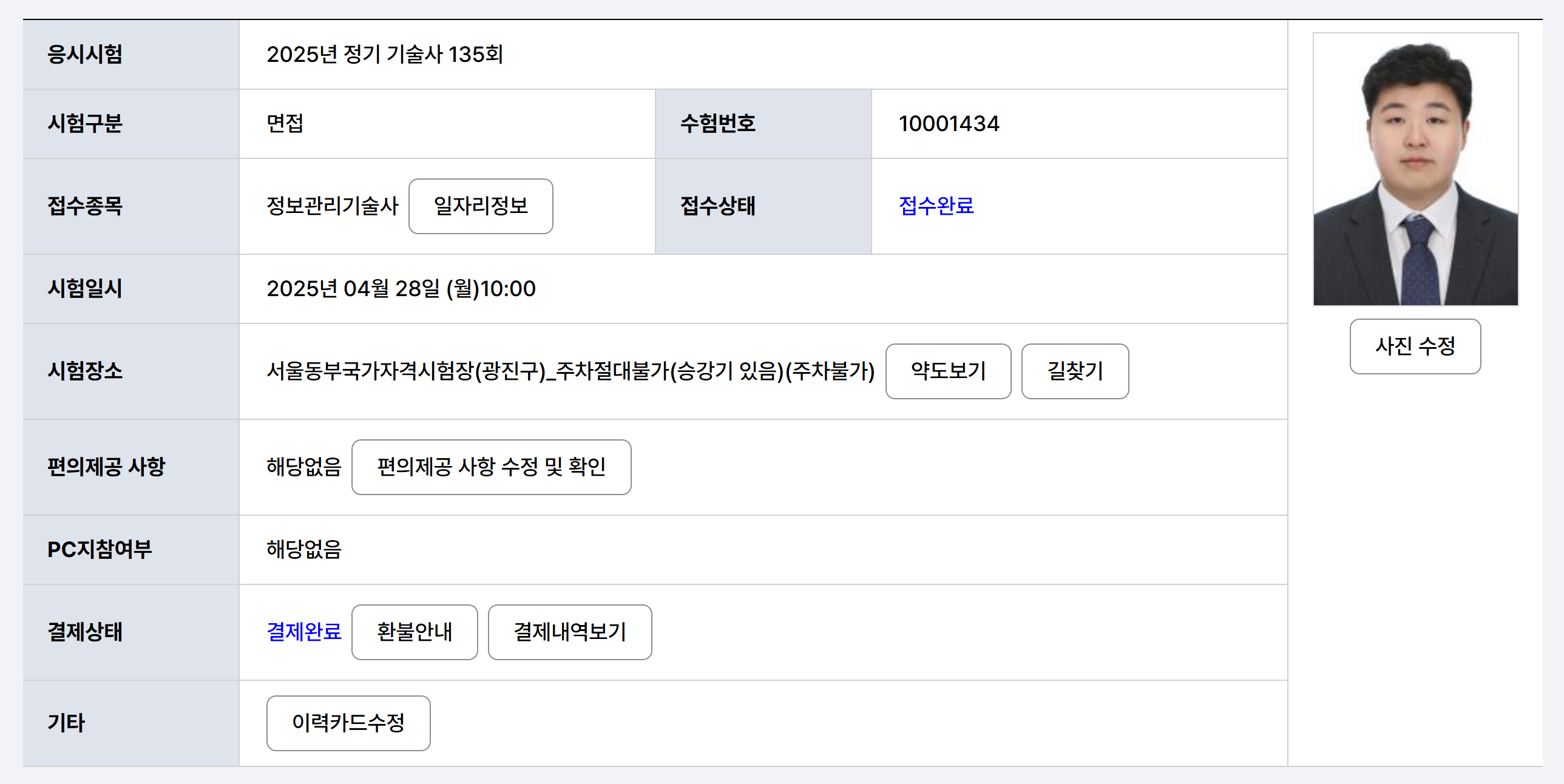This screenshot has height=784, width=1564.
Task: Open 편의제공 사항 수정 및 확인
Action: [x=490, y=467]
